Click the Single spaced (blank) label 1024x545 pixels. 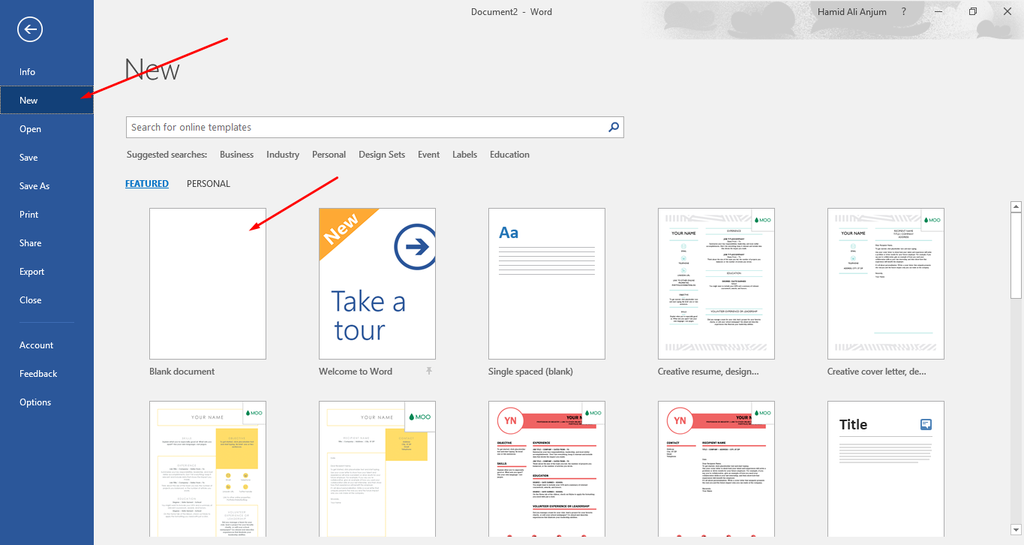coord(530,371)
